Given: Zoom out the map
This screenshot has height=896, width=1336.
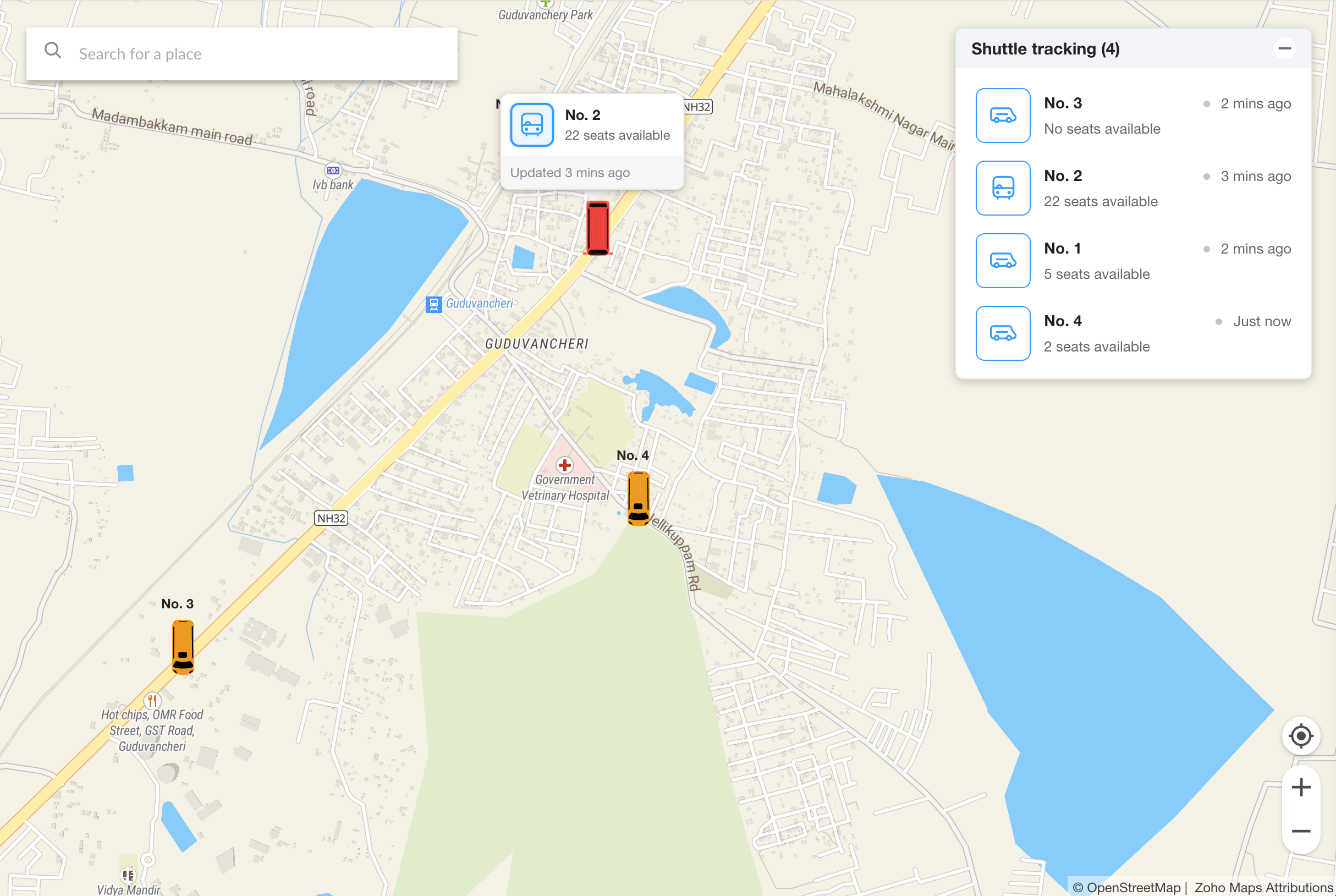Looking at the screenshot, I should (x=1301, y=831).
